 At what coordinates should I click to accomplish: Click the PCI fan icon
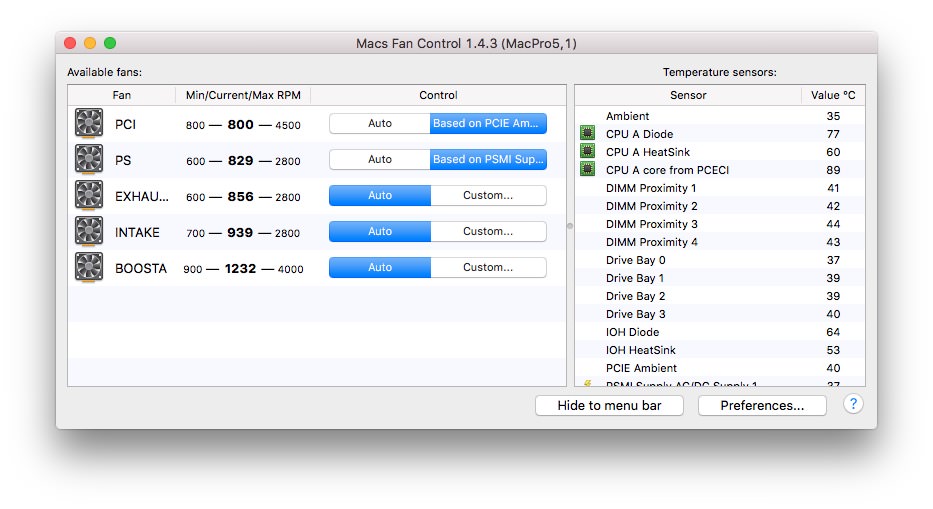pos(89,123)
